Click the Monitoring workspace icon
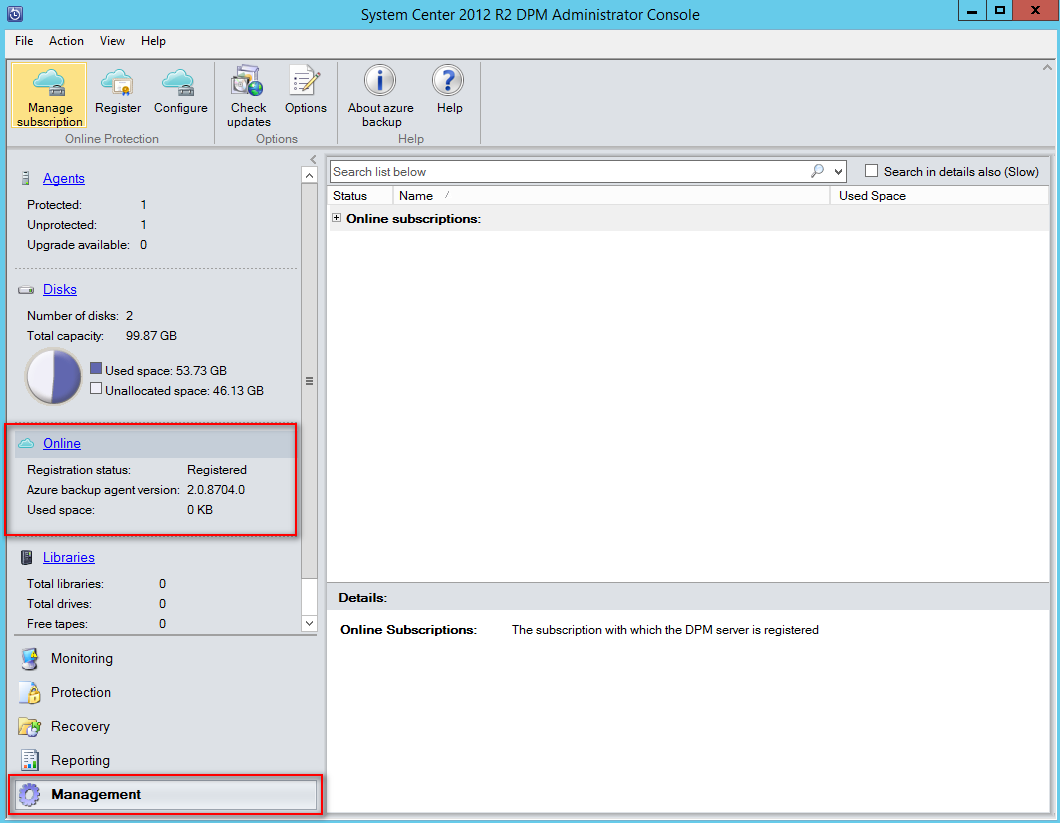 (29, 659)
